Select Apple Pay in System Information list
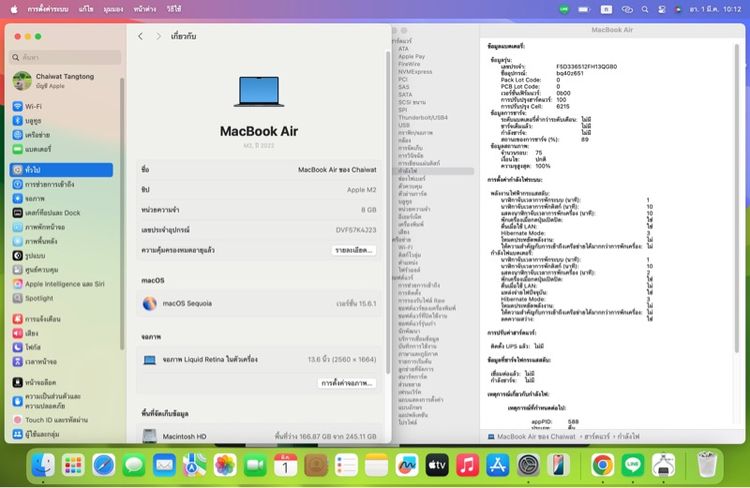 (412, 56)
